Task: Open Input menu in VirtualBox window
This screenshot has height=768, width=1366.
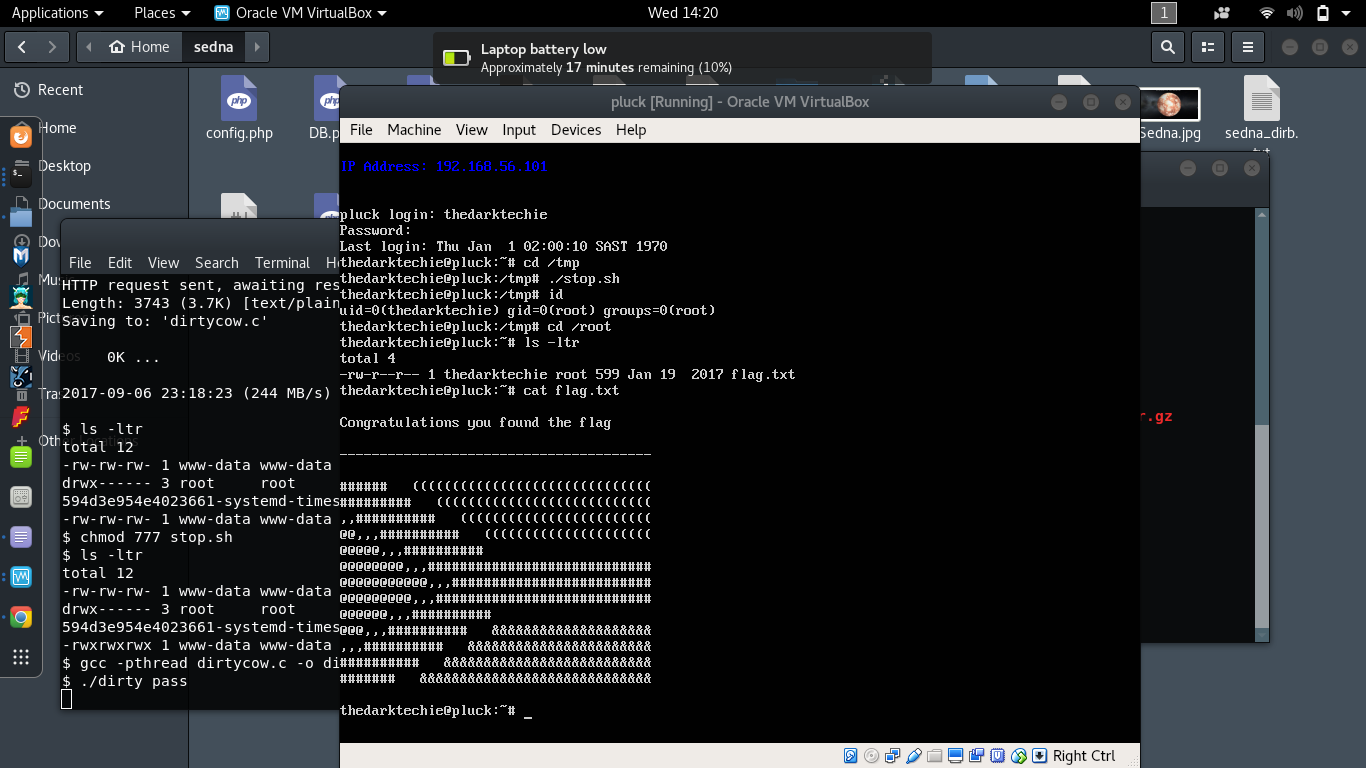Action: [x=519, y=130]
